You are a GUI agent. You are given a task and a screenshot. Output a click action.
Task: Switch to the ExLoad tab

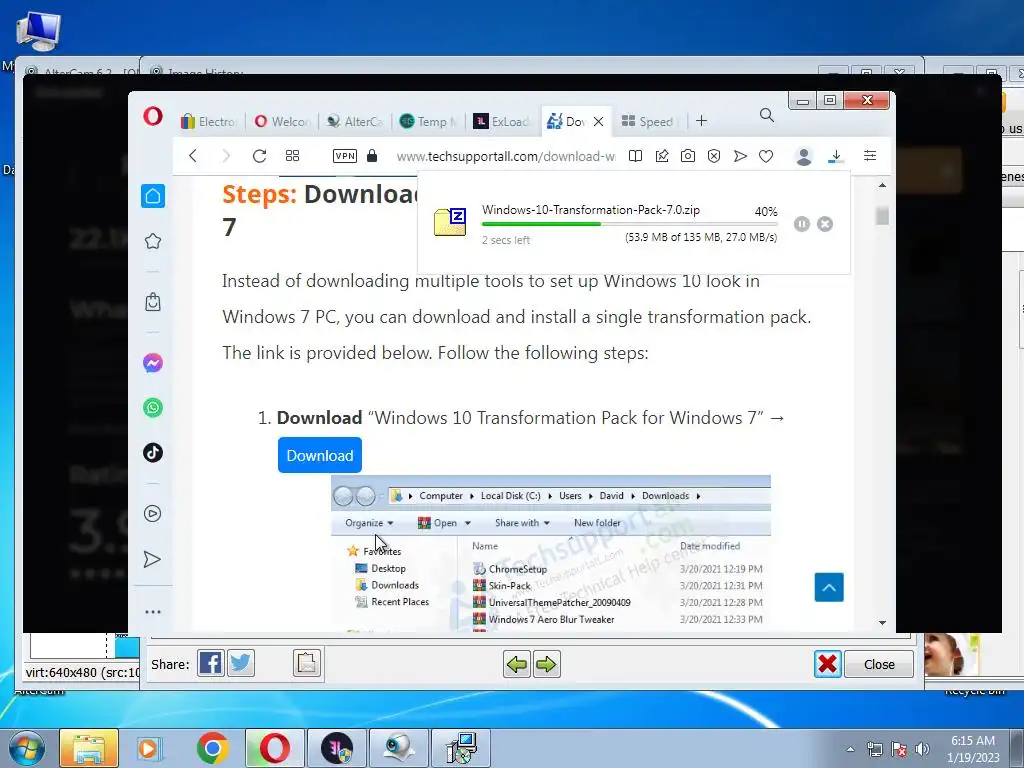pyautogui.click(x=501, y=121)
